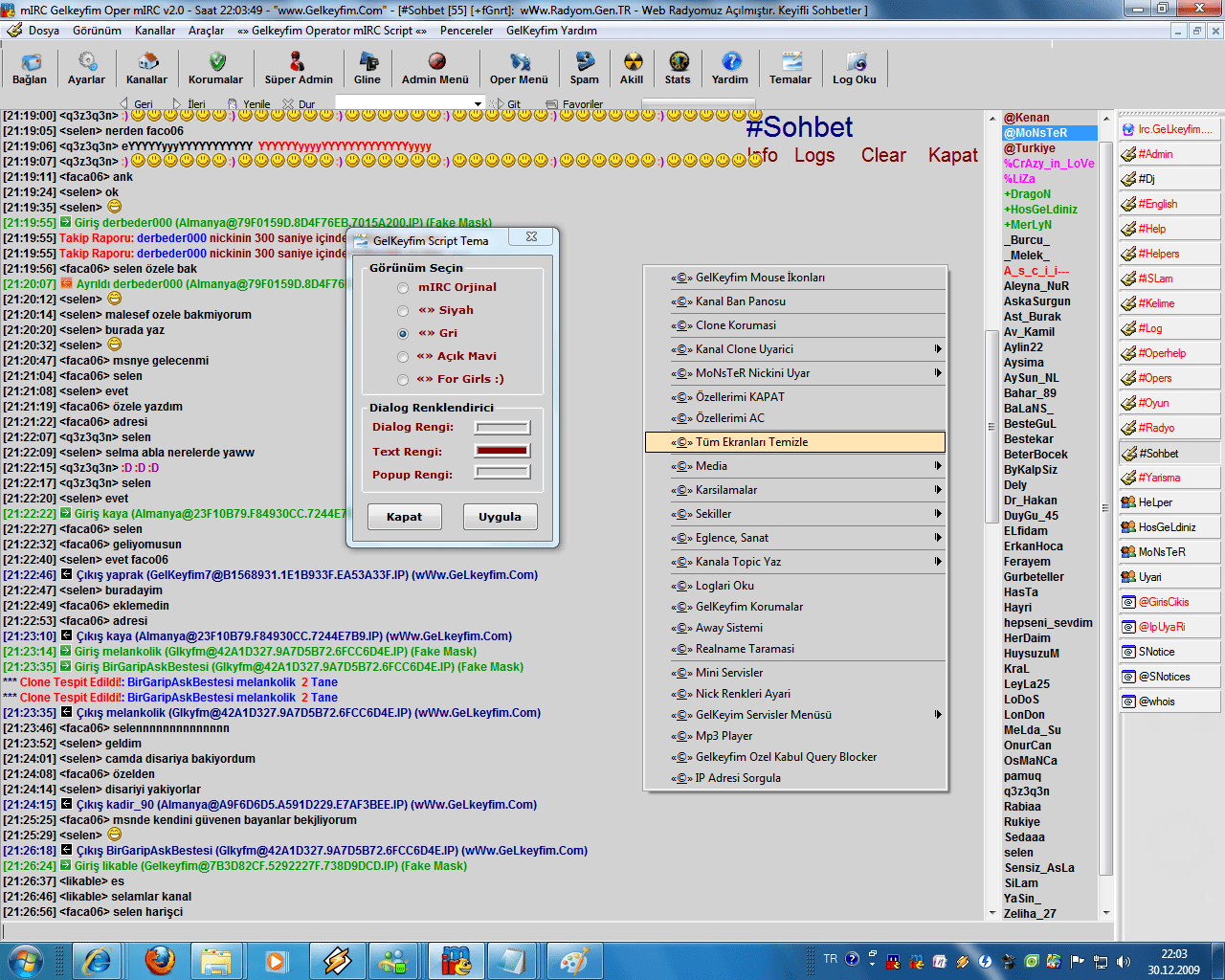Open the toolbar combo box dropdown
The width and height of the screenshot is (1225, 980).
(478, 103)
